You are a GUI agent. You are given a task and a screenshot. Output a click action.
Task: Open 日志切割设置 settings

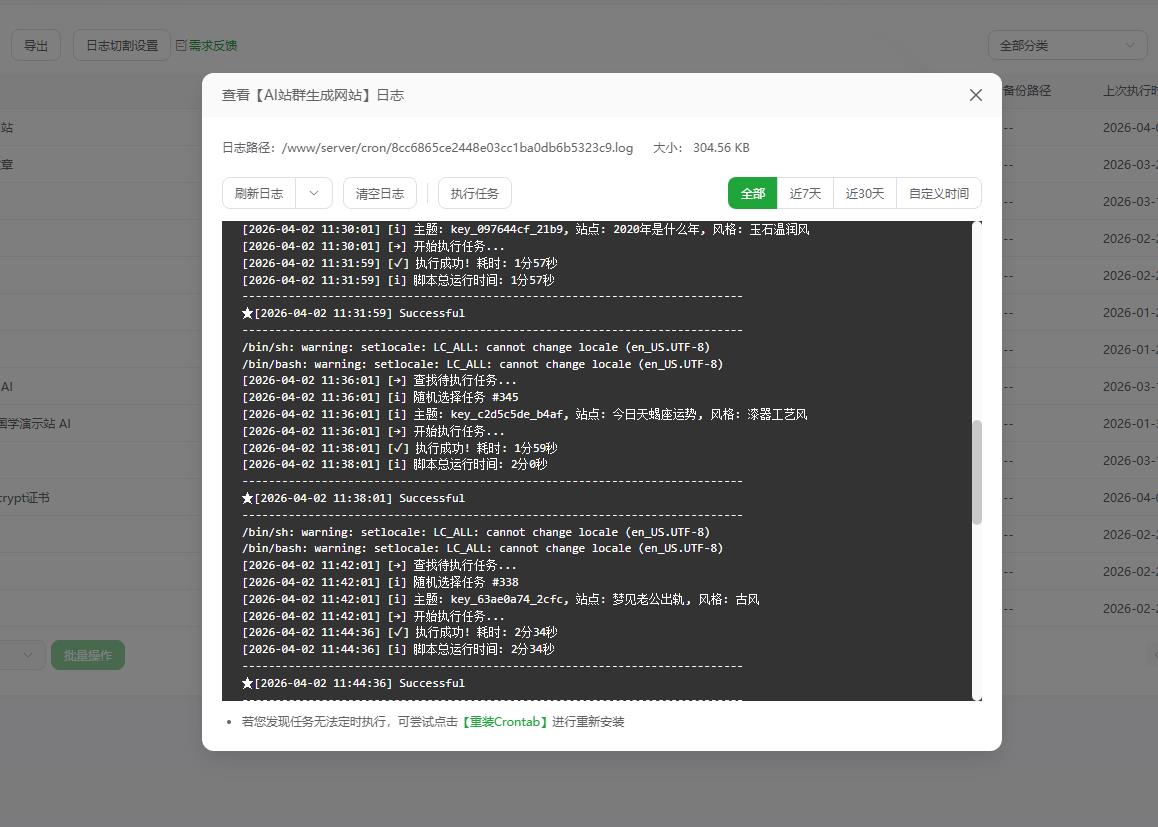122,45
